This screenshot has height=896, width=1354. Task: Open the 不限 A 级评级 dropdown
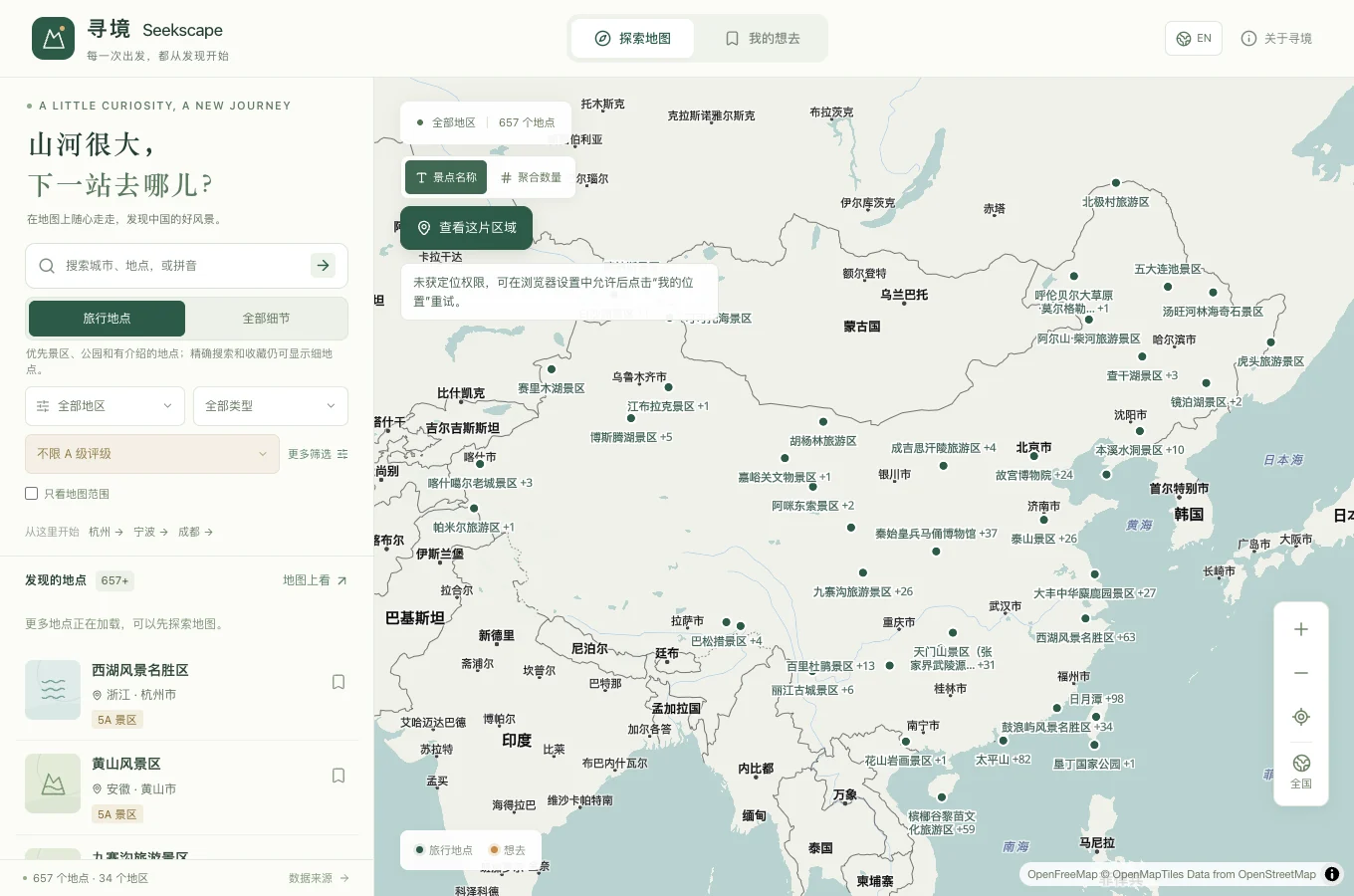coord(151,454)
